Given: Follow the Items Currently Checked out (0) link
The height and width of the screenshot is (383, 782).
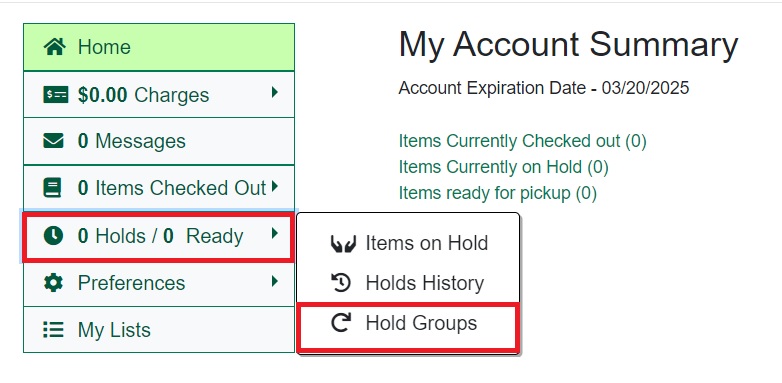Looking at the screenshot, I should coord(523,141).
